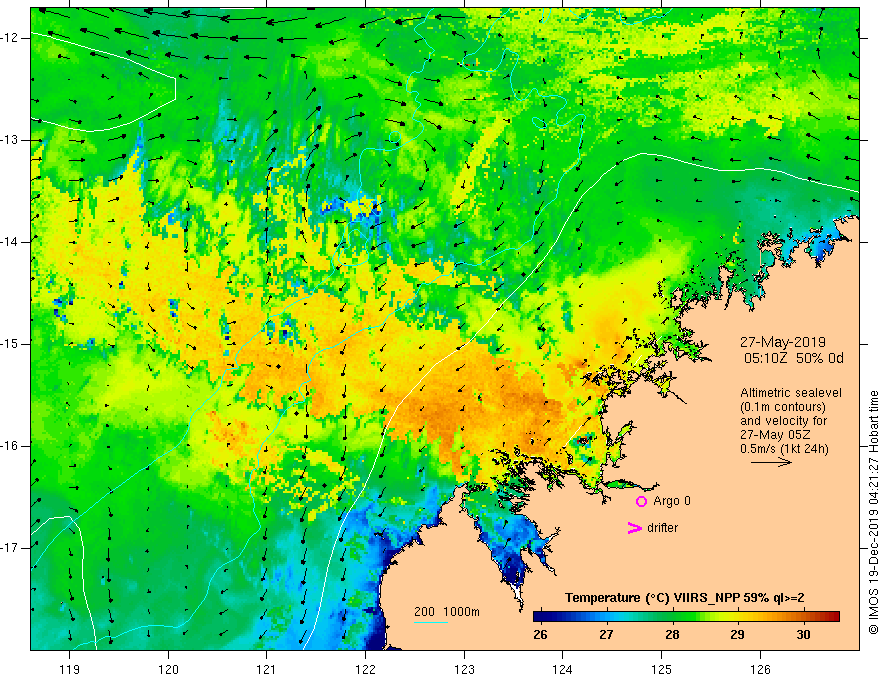Click the latitude axis label -17

tap(11, 548)
